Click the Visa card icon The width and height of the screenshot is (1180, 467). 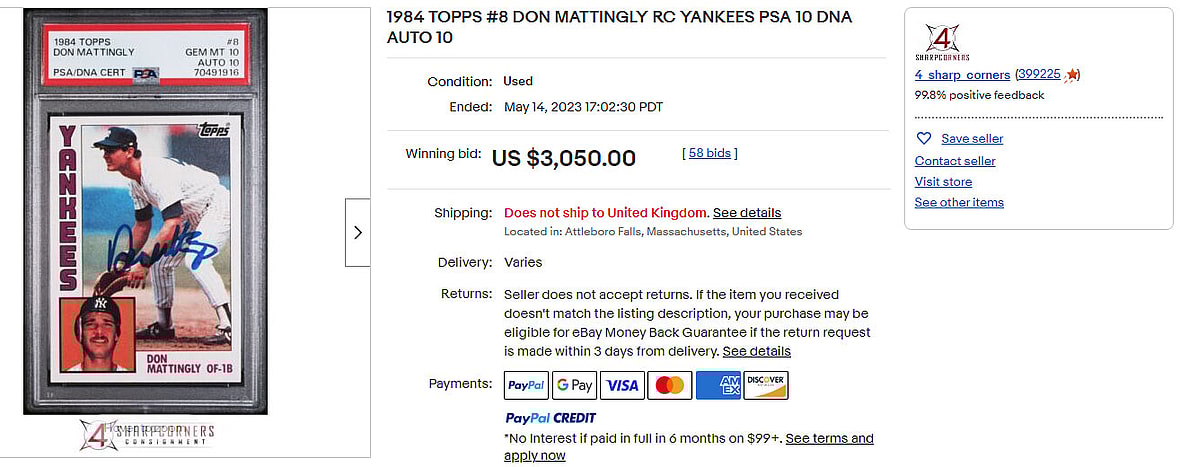[x=622, y=385]
